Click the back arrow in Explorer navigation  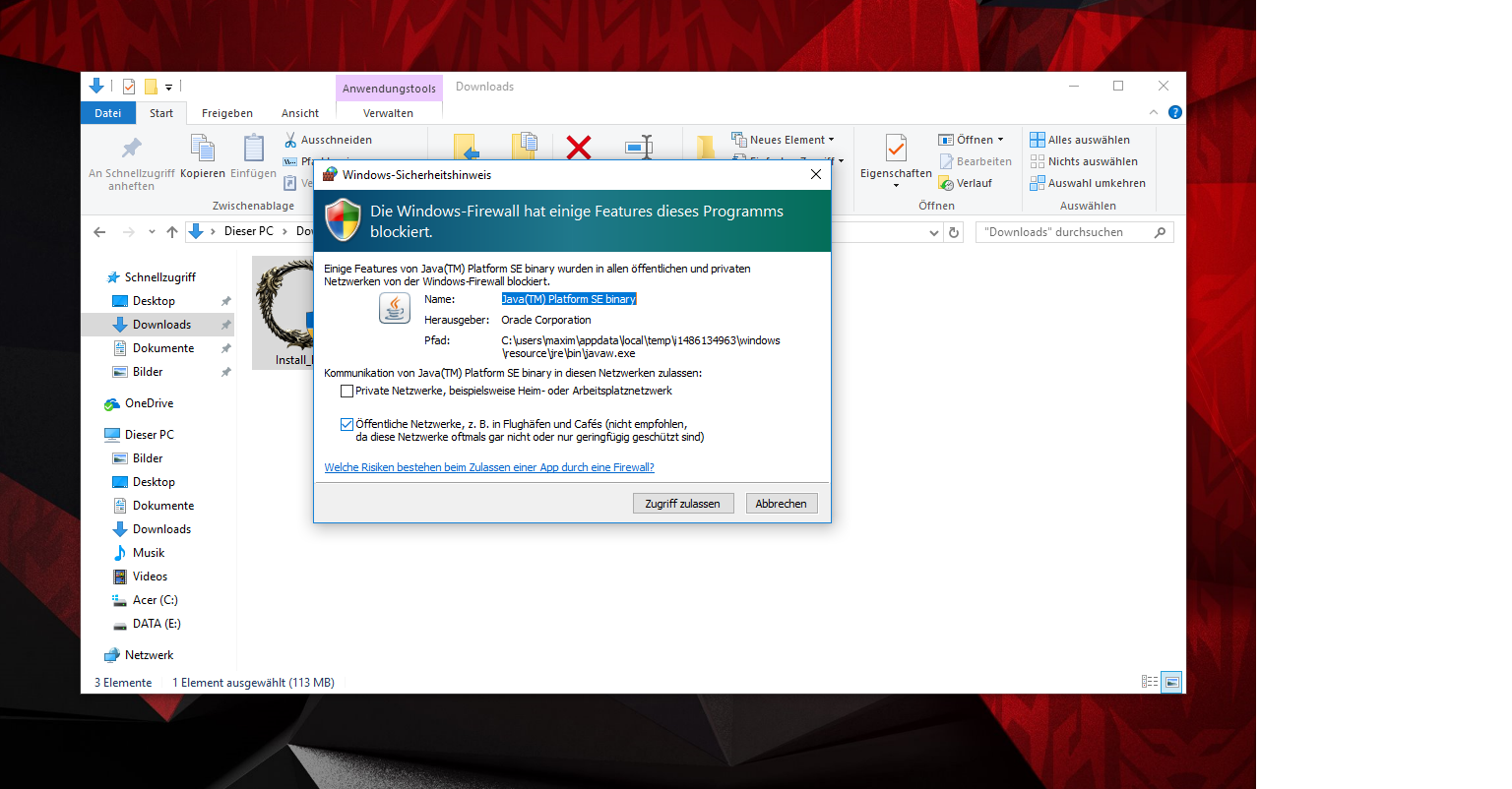[x=99, y=232]
